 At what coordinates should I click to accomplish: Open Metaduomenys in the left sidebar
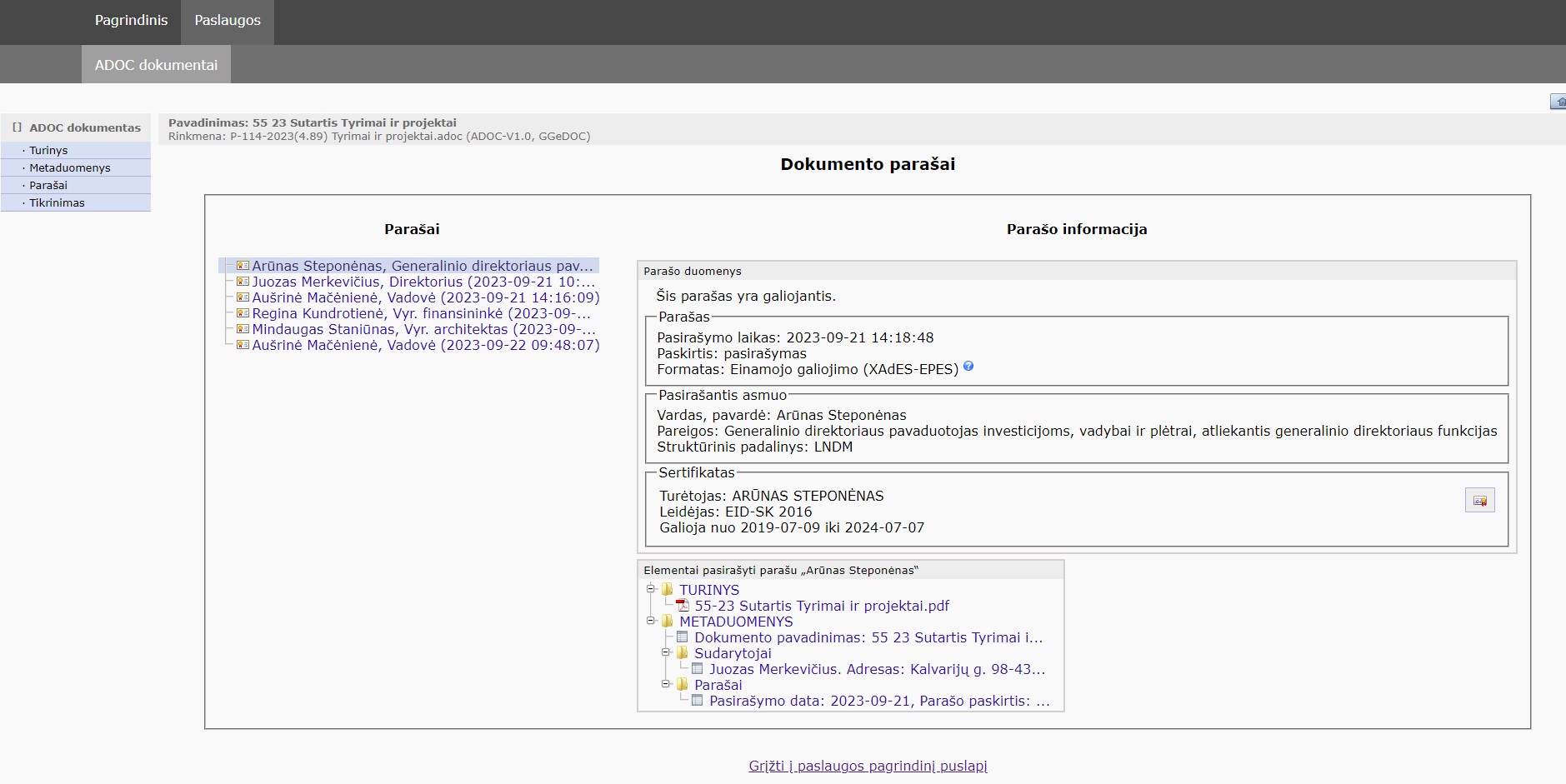70,167
